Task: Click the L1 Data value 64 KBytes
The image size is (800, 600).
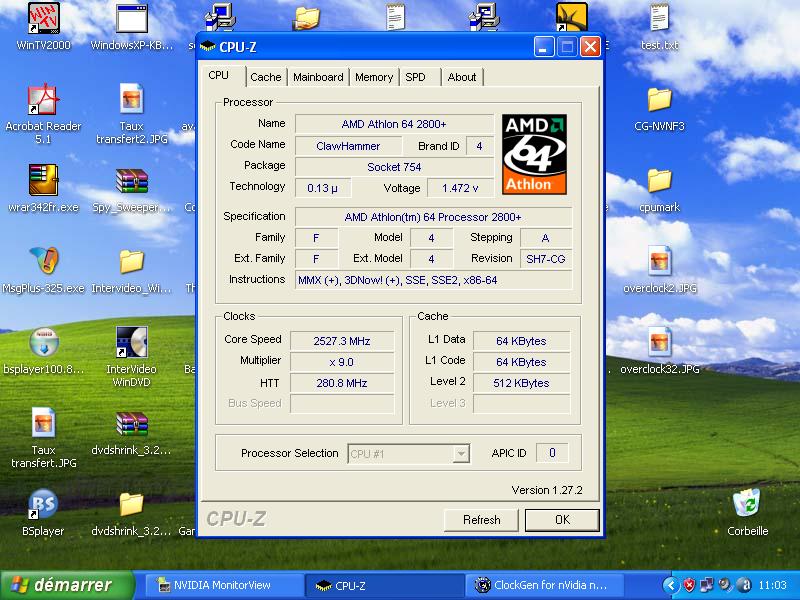Action: (521, 341)
